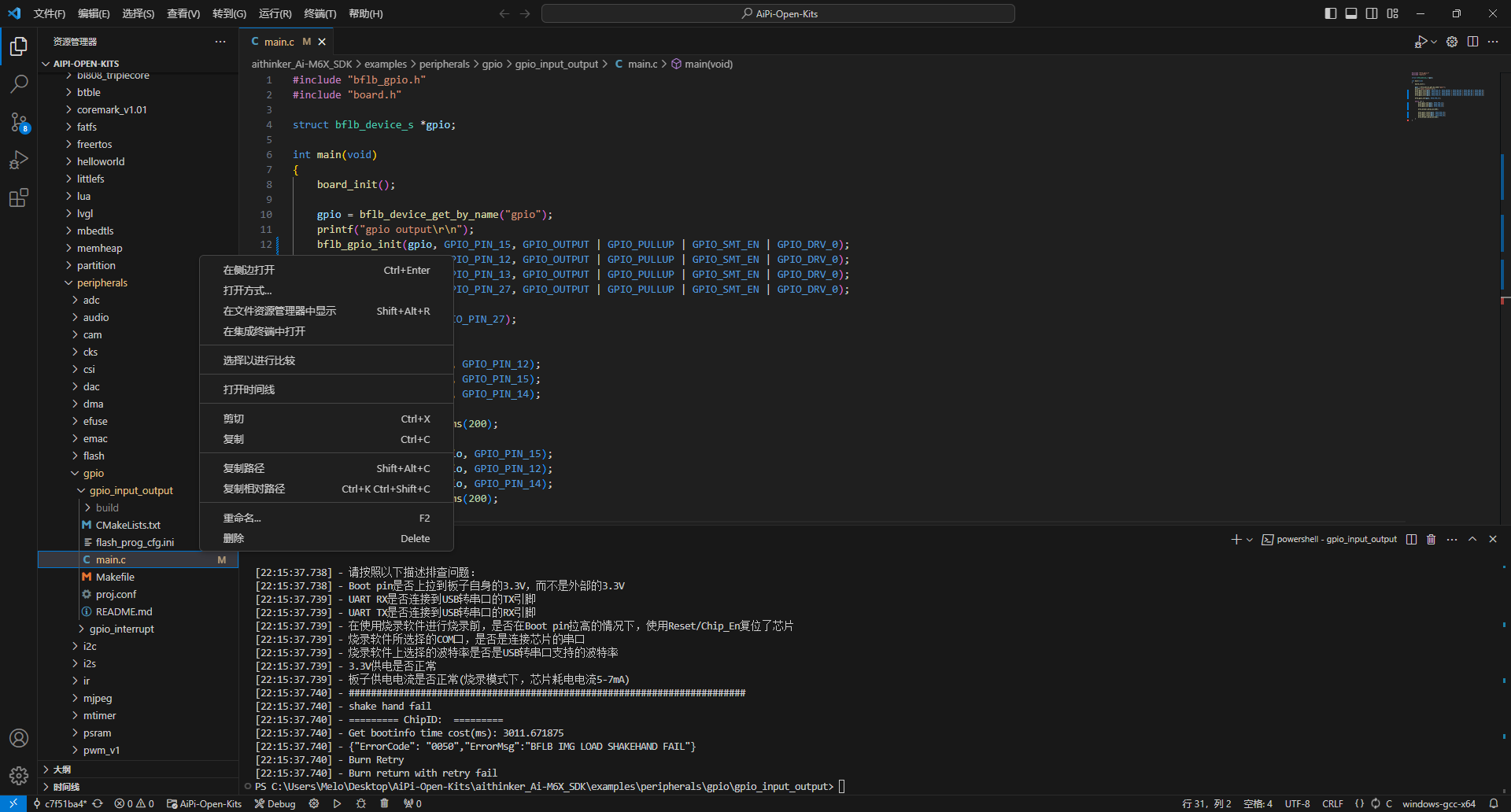This screenshot has height=812, width=1511.
Task: Add a new terminal with the plus icon
Action: tap(1236, 539)
